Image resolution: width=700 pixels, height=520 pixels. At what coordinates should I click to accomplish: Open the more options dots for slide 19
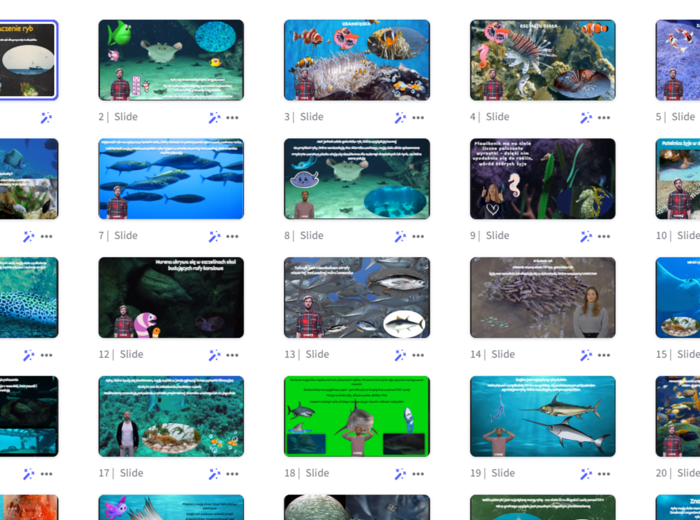604,474
